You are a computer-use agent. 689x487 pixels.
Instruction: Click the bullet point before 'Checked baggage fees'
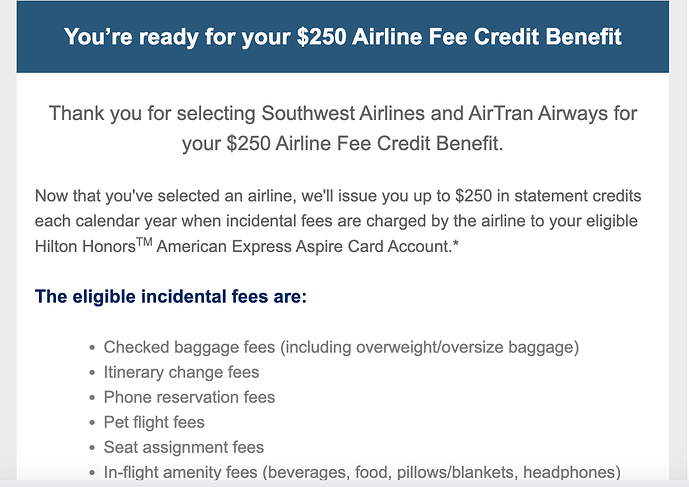[x=92, y=348]
